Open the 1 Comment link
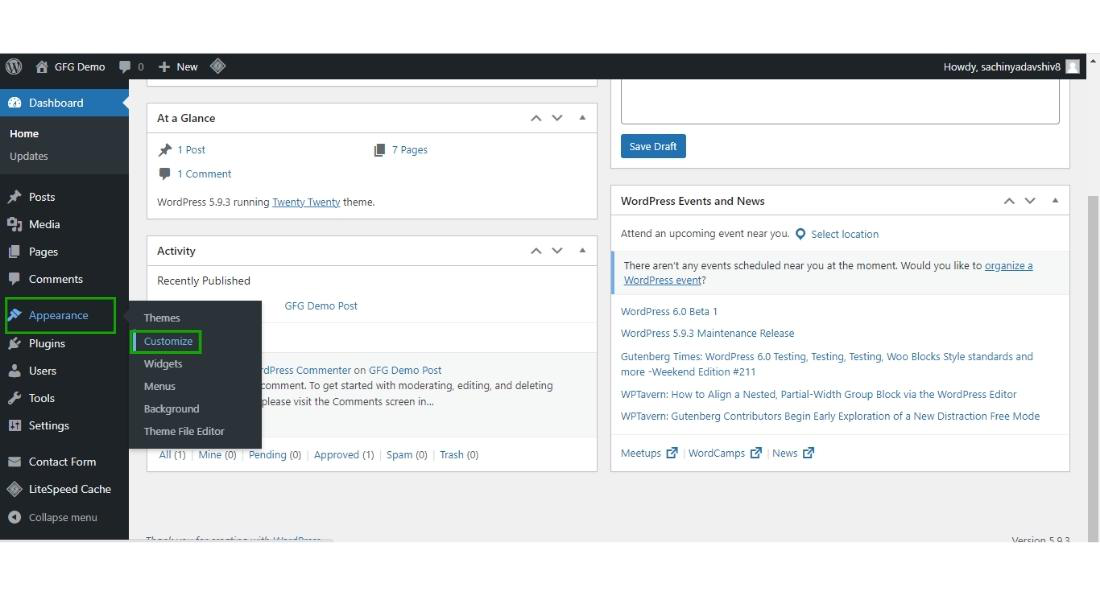Viewport: 1100px width, 600px height. tap(204, 174)
